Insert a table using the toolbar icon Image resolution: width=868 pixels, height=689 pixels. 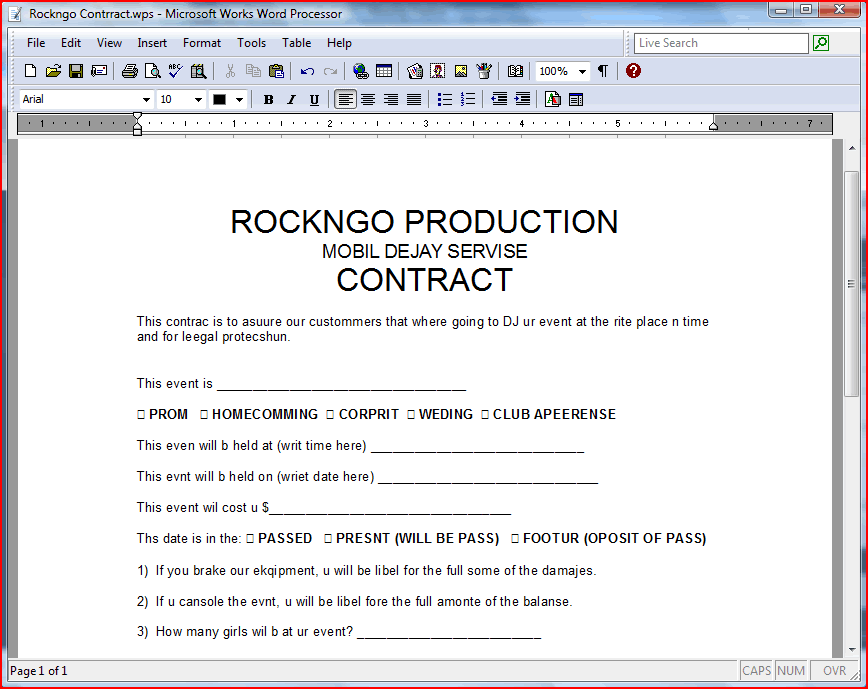pyautogui.click(x=384, y=71)
